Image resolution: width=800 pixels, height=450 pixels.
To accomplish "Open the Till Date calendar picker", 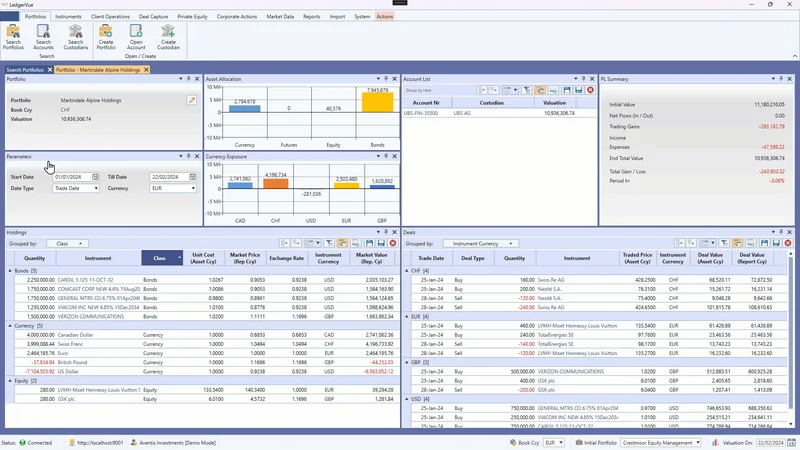I will click(192, 177).
